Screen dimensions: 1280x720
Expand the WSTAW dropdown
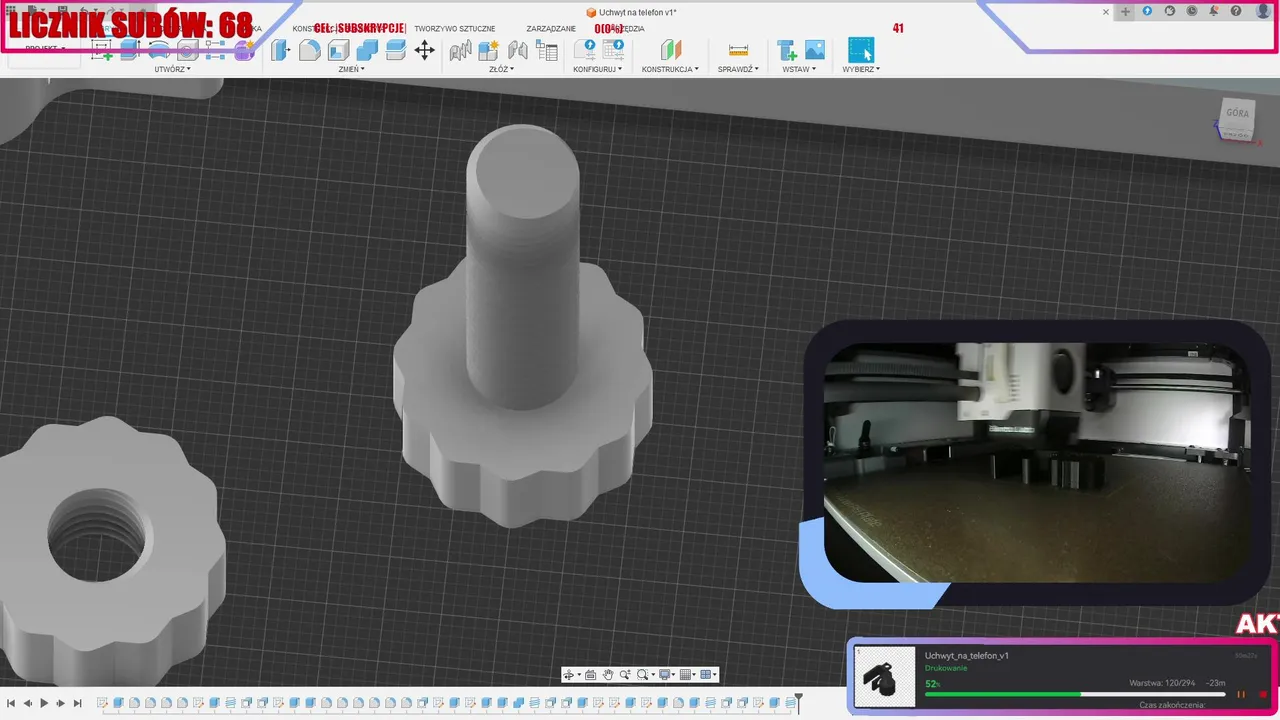(x=800, y=69)
